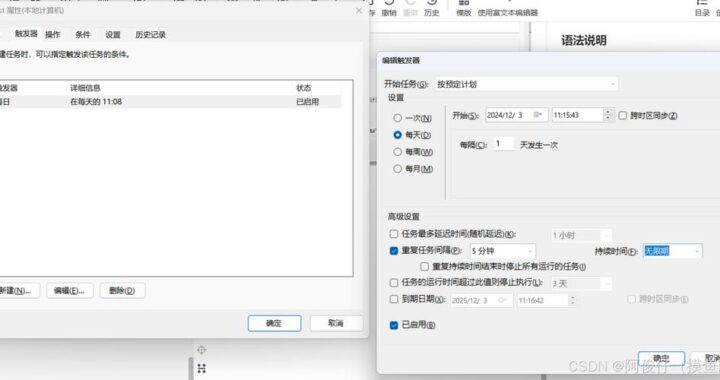Image resolution: width=720 pixels, height=380 pixels.
Task: Click the 已启用 status cell in the trigger list
Action: tap(307, 102)
